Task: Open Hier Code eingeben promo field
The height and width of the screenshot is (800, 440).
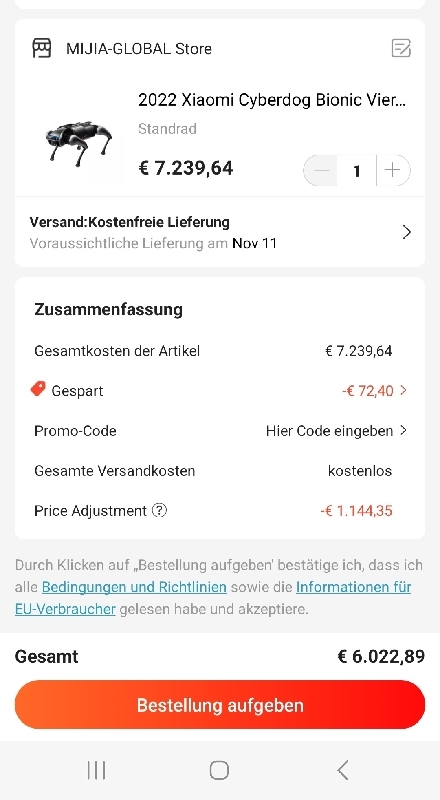Action: tap(337, 431)
